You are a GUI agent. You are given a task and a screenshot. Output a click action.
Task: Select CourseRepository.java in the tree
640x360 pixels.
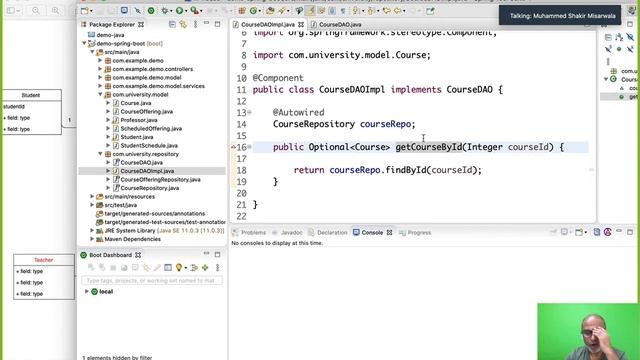point(149,188)
